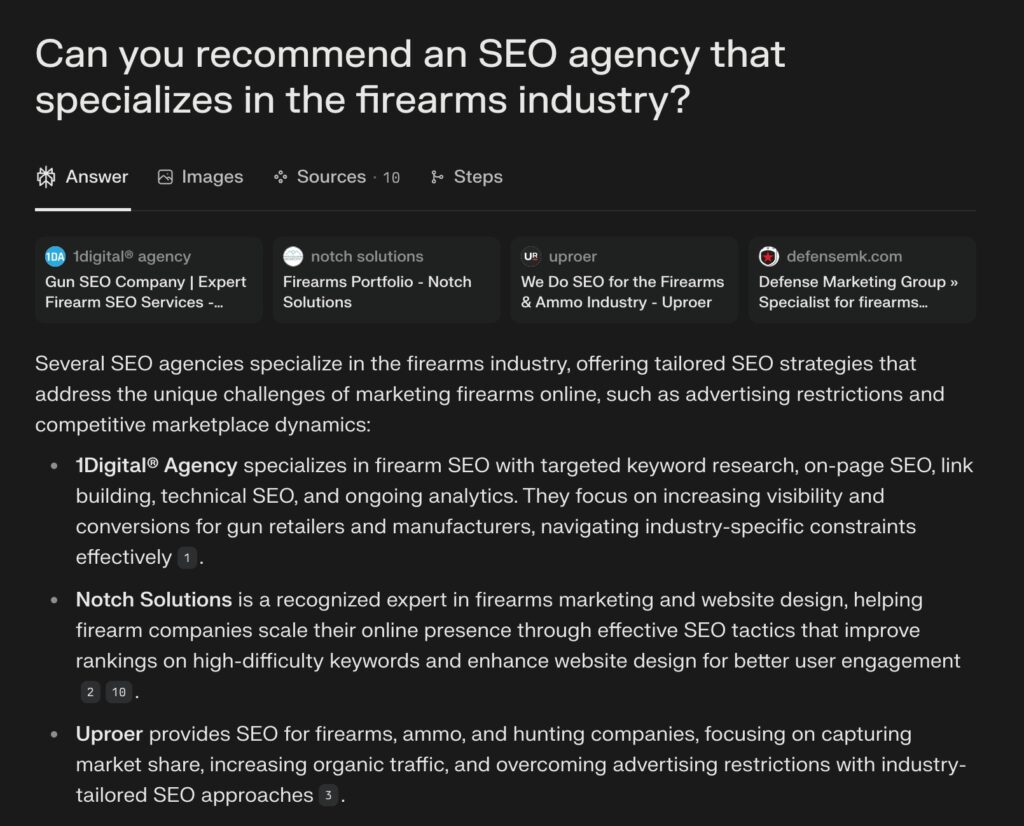The height and width of the screenshot is (826, 1024).
Task: Click the Images picture icon
Action: [x=165, y=177]
